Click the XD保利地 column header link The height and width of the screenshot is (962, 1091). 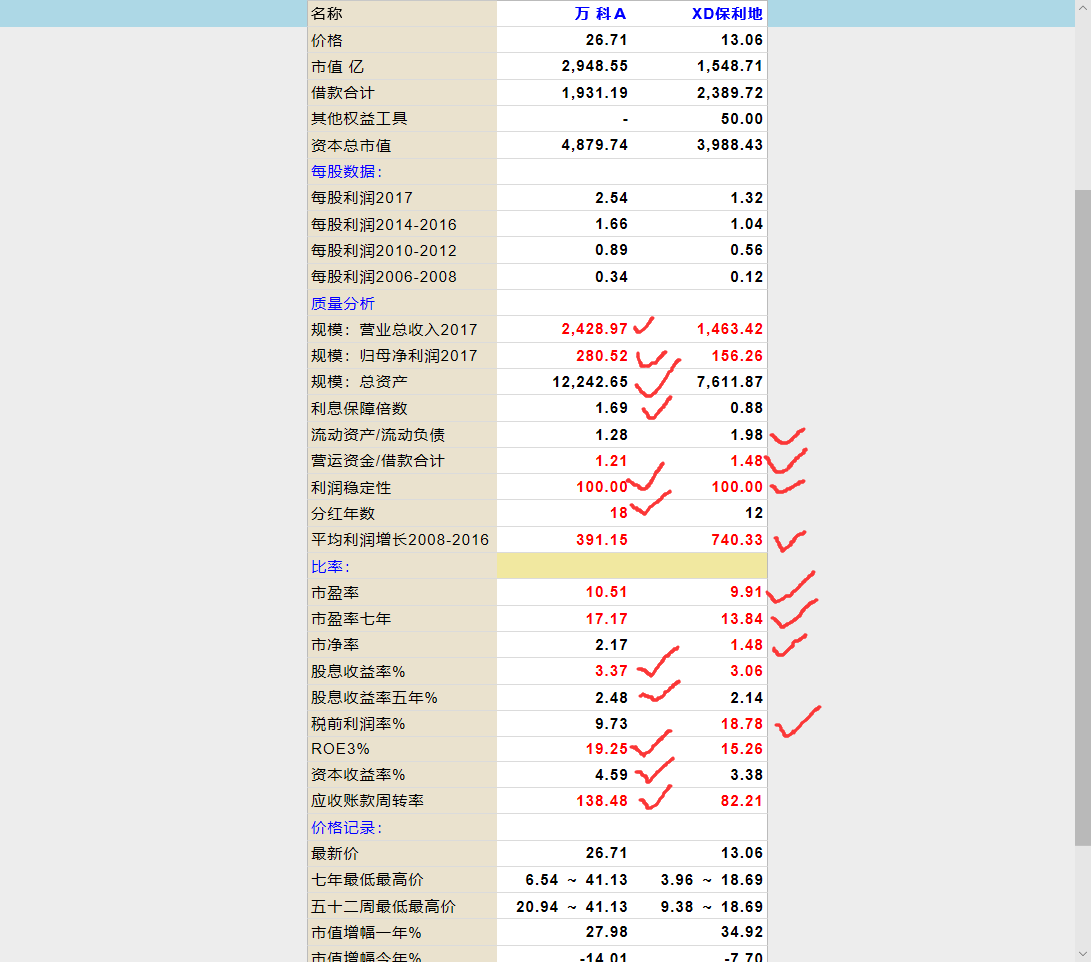click(727, 14)
